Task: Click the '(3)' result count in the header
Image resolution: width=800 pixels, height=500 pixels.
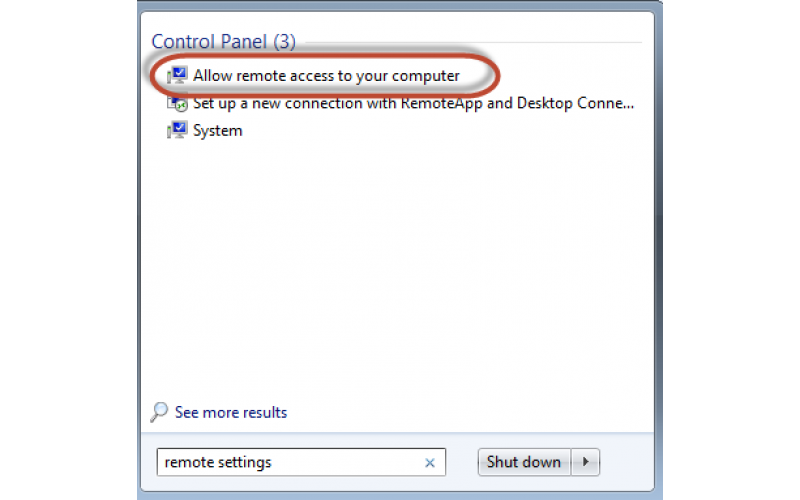Action: [x=284, y=42]
